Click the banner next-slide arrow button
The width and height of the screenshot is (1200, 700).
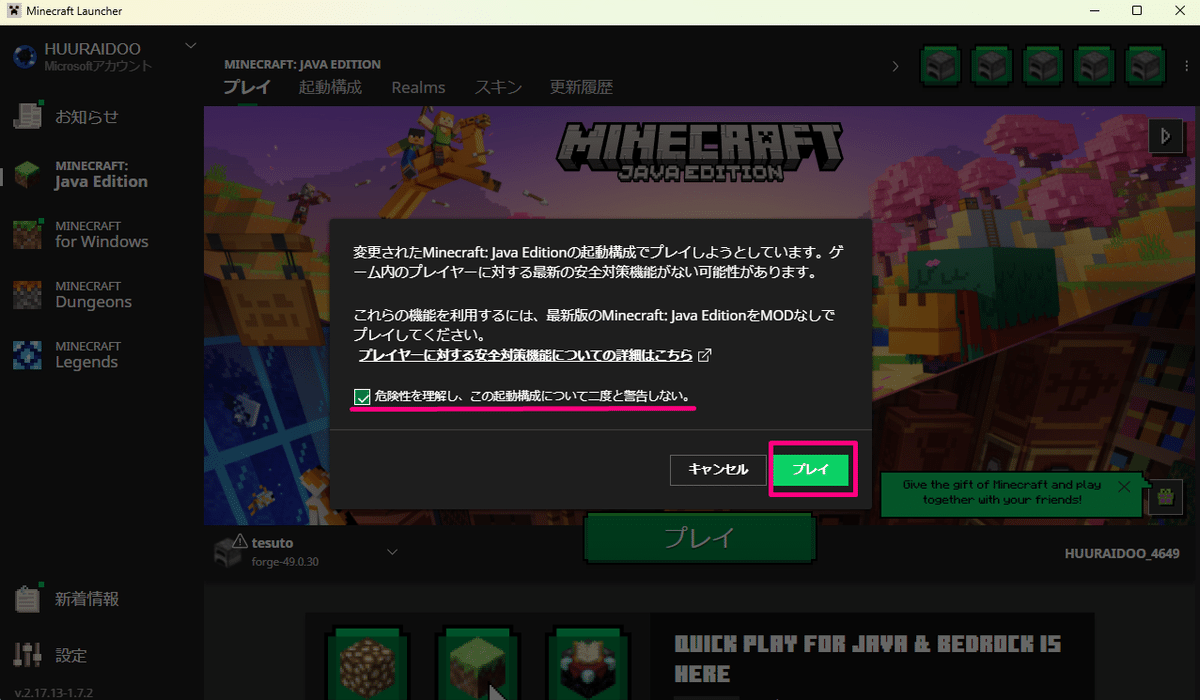coord(1165,136)
